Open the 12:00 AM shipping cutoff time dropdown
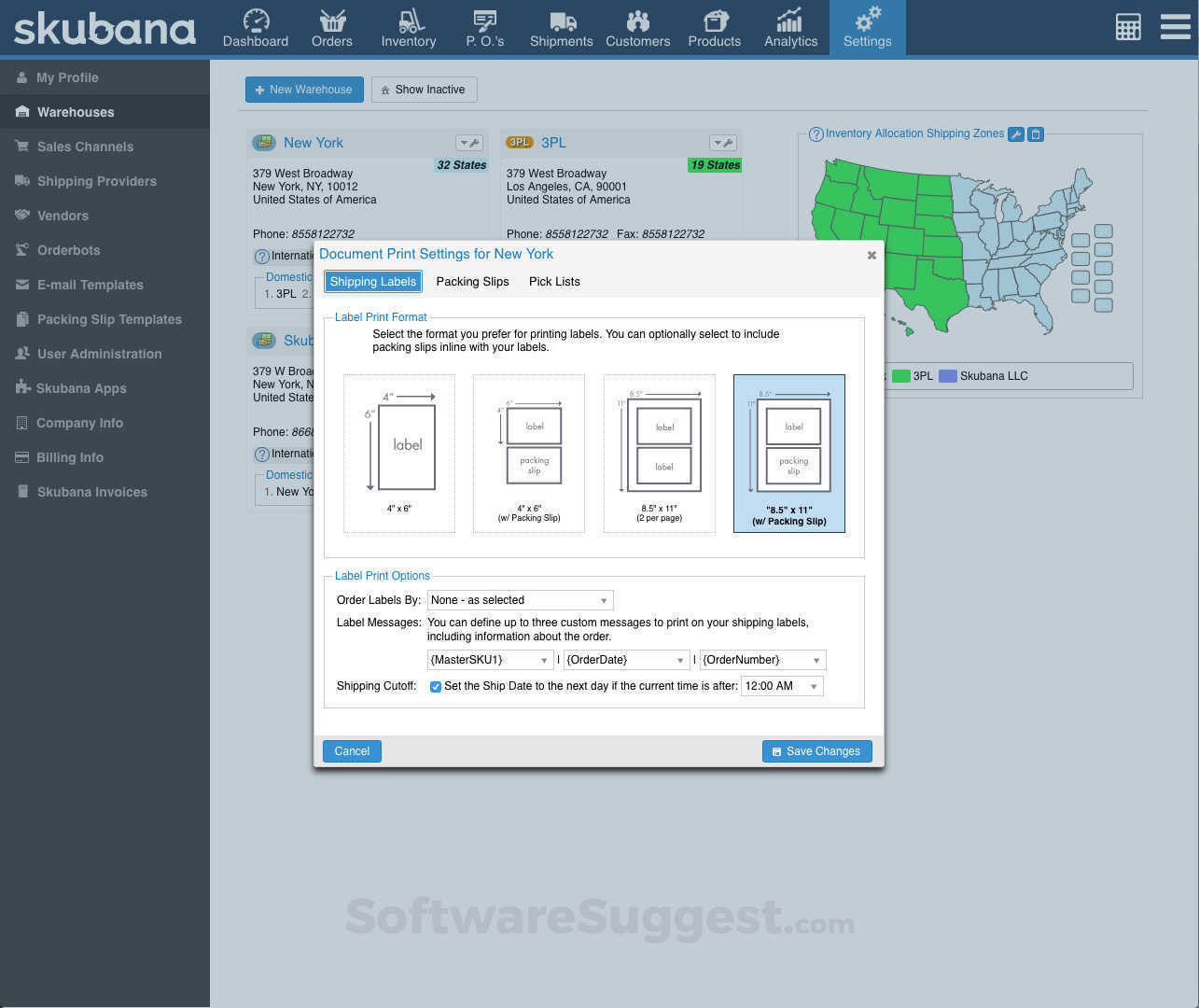The height and width of the screenshot is (1008, 1199). (x=782, y=685)
